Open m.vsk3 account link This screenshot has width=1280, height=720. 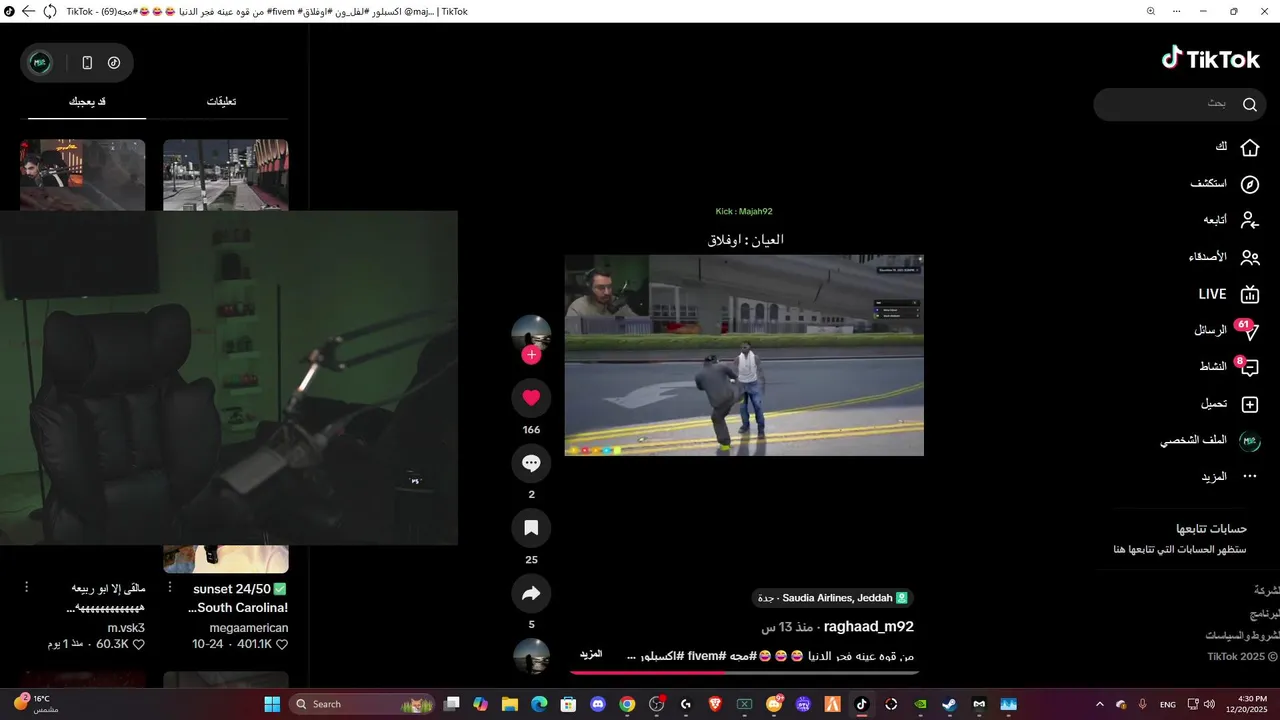click(x=127, y=628)
